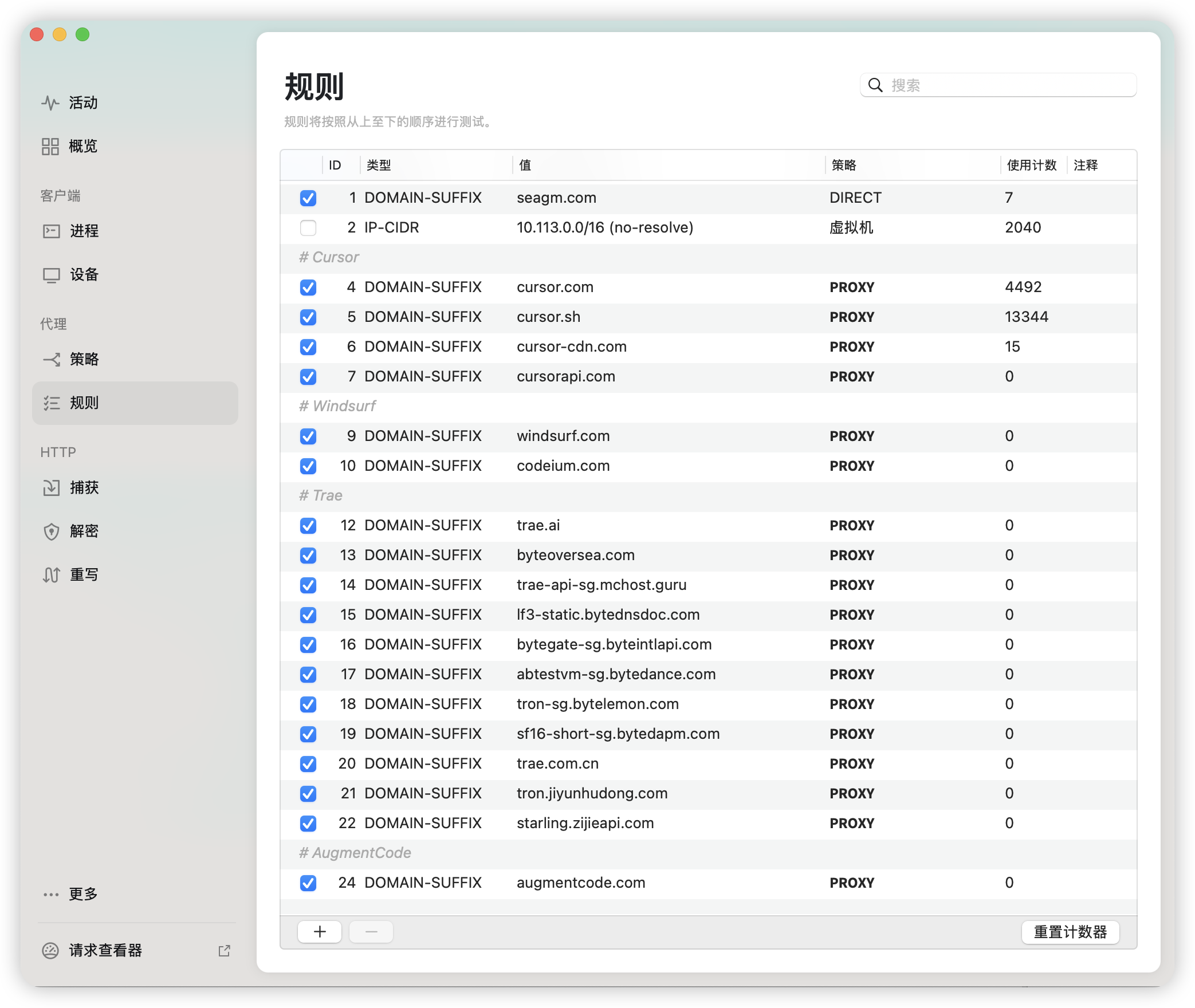Enable the 10.113.0.0/16 IP-CIDR rule checkbox
The width and height of the screenshot is (1195, 1008).
click(x=308, y=228)
